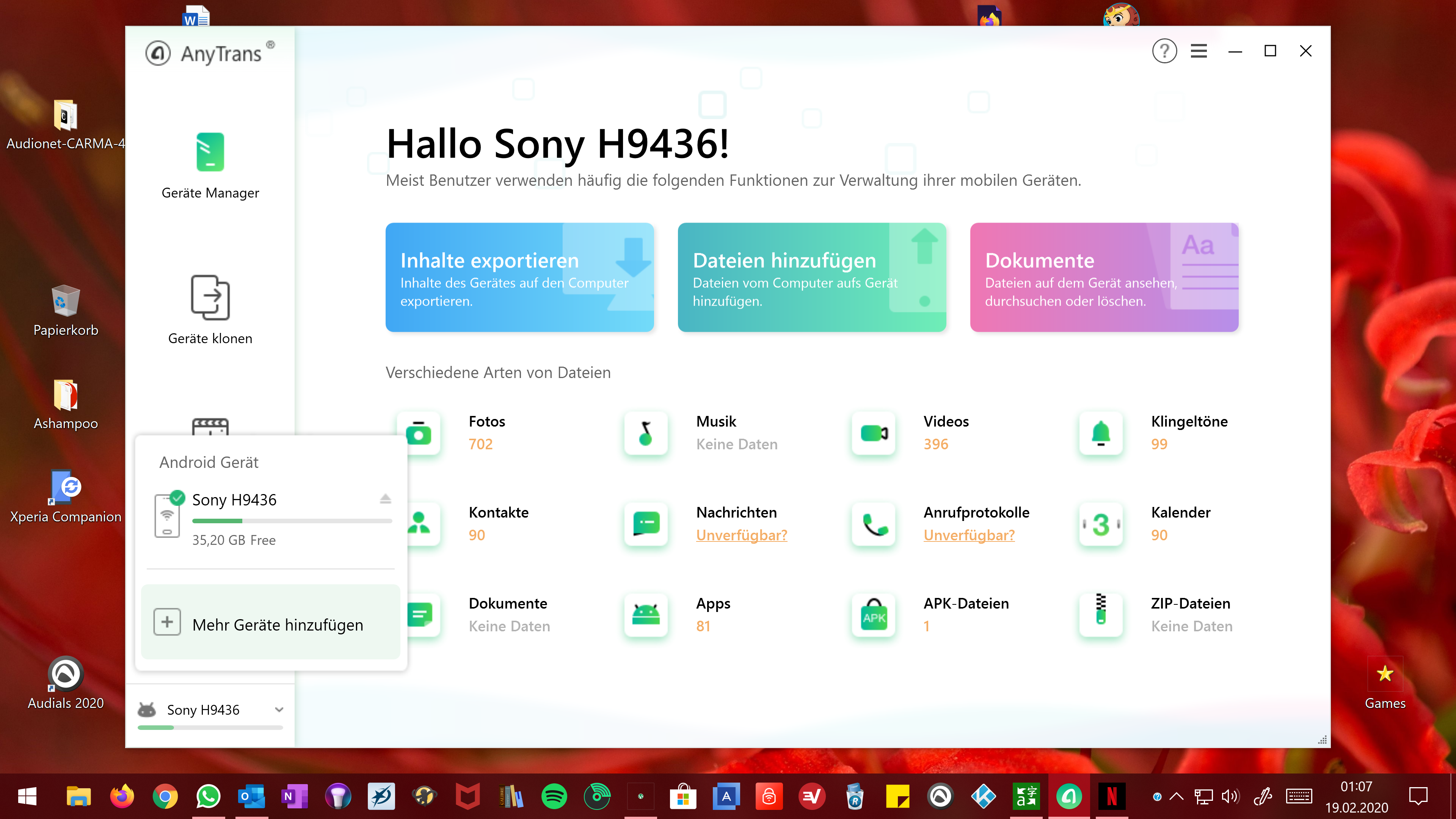The width and height of the screenshot is (1456, 819).
Task: Open the Games desktop shortcut
Action: pyautogui.click(x=1385, y=683)
